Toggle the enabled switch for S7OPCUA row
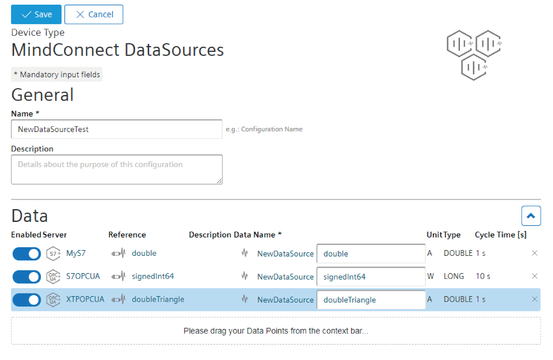Viewport: 553px width, 360px height. pyautogui.click(x=27, y=276)
